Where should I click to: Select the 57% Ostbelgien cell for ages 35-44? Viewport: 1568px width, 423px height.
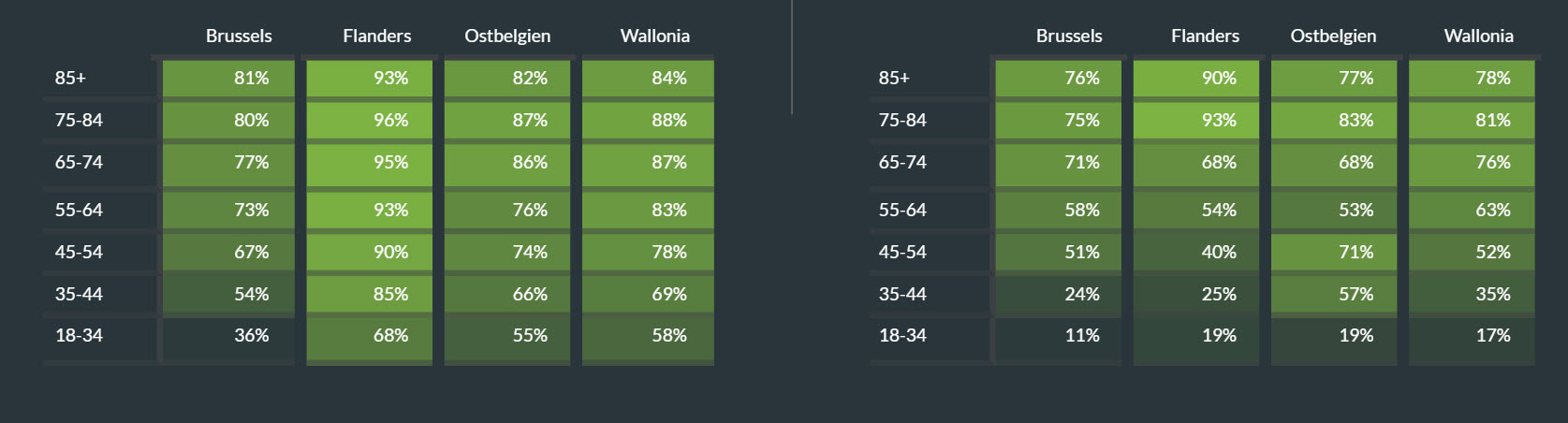[1334, 294]
